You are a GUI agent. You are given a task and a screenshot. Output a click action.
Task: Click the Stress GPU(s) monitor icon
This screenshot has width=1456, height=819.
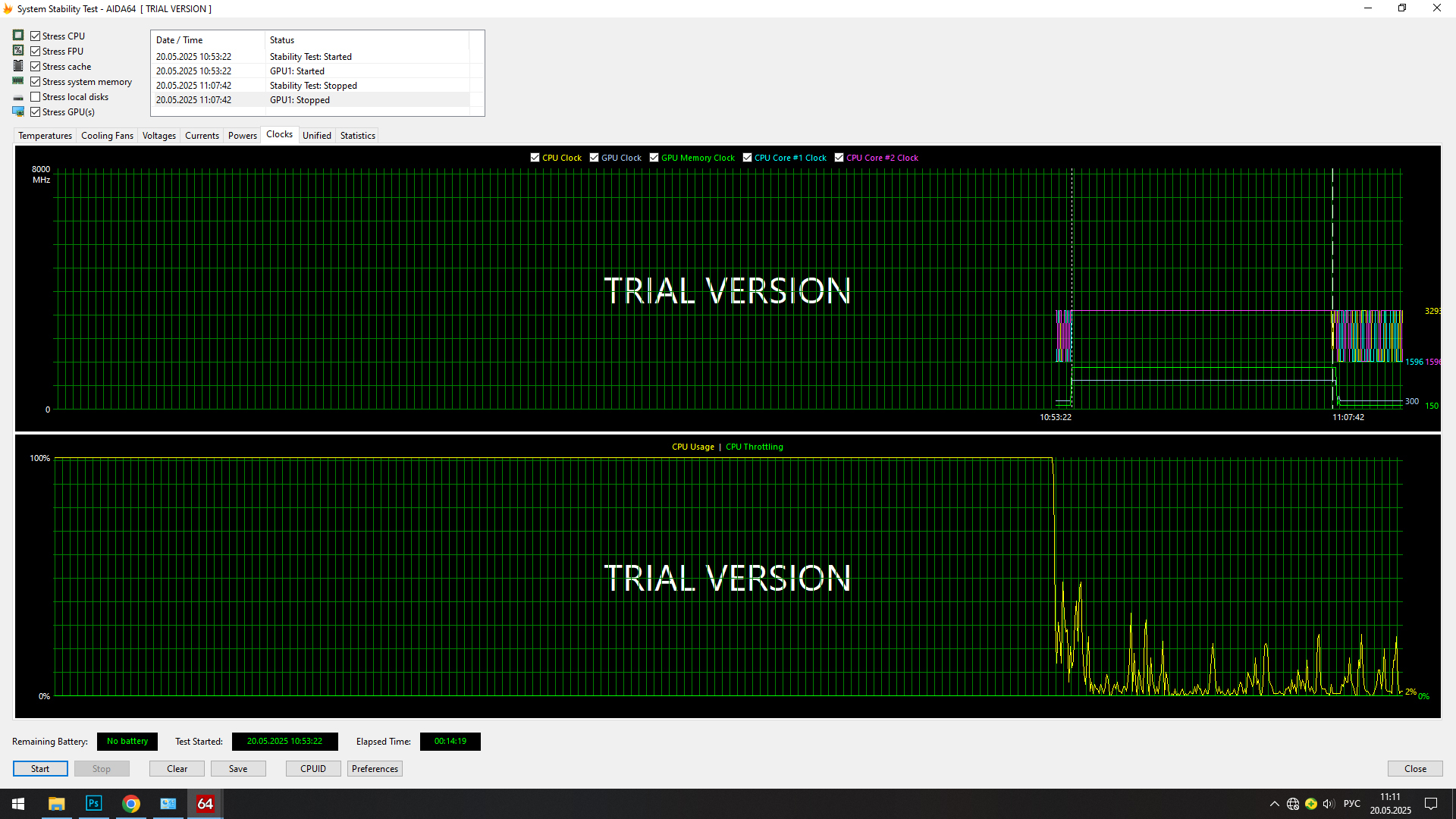pyautogui.click(x=18, y=111)
